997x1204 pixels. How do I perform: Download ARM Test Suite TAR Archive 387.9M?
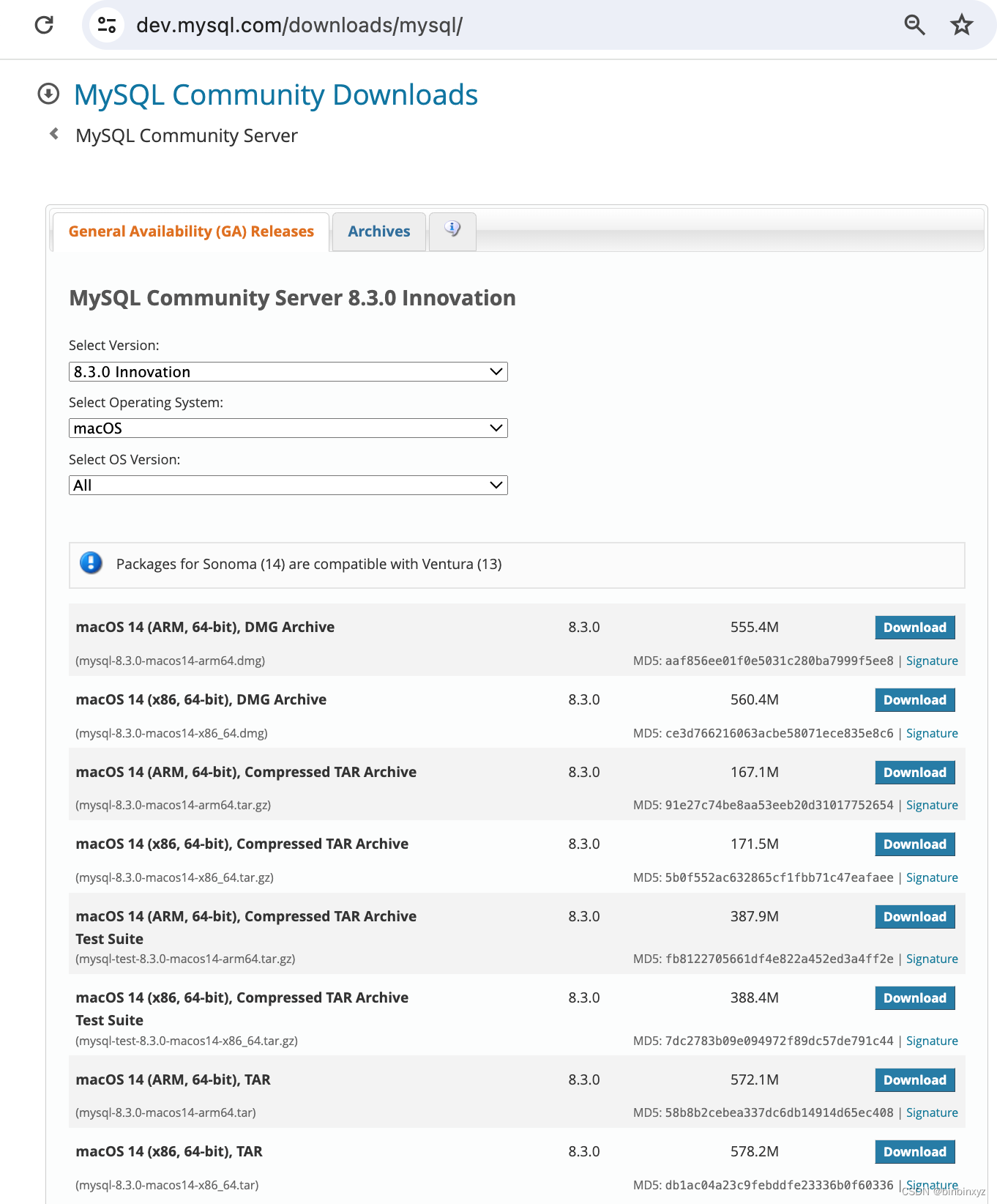pyautogui.click(x=915, y=916)
